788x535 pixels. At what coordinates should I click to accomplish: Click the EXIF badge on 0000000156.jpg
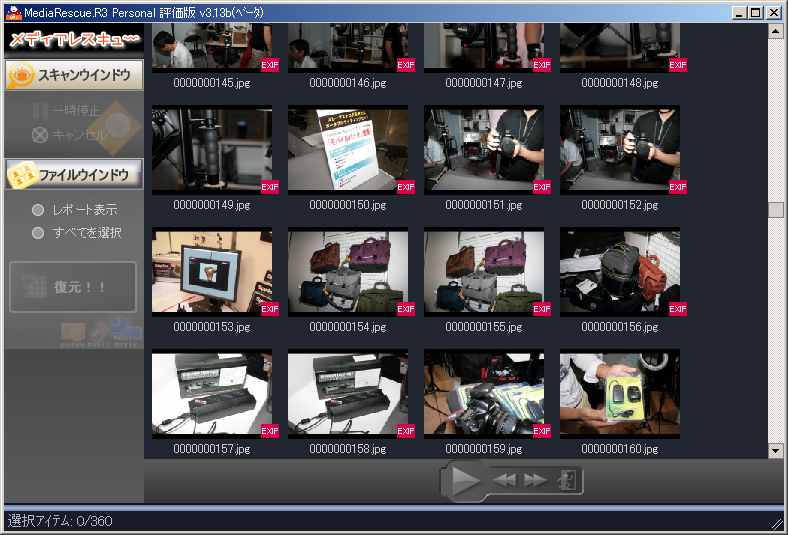678,309
